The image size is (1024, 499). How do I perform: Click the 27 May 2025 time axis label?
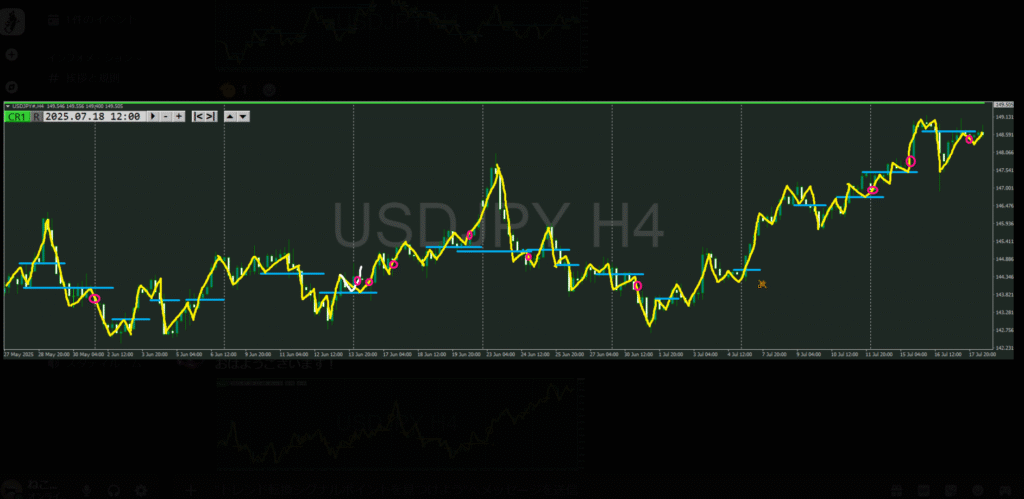[x=18, y=354]
